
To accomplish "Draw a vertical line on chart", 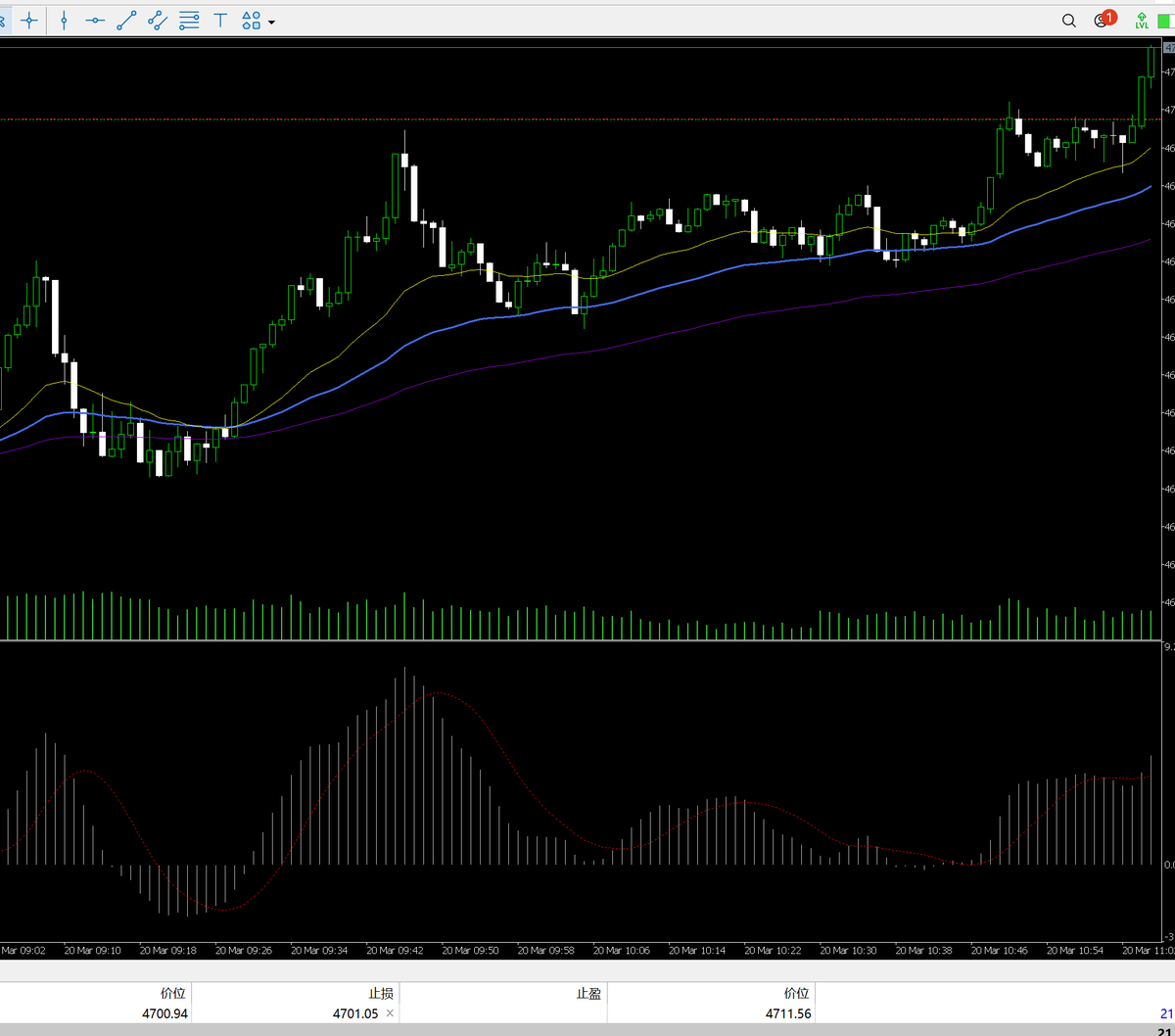I will (x=64, y=20).
